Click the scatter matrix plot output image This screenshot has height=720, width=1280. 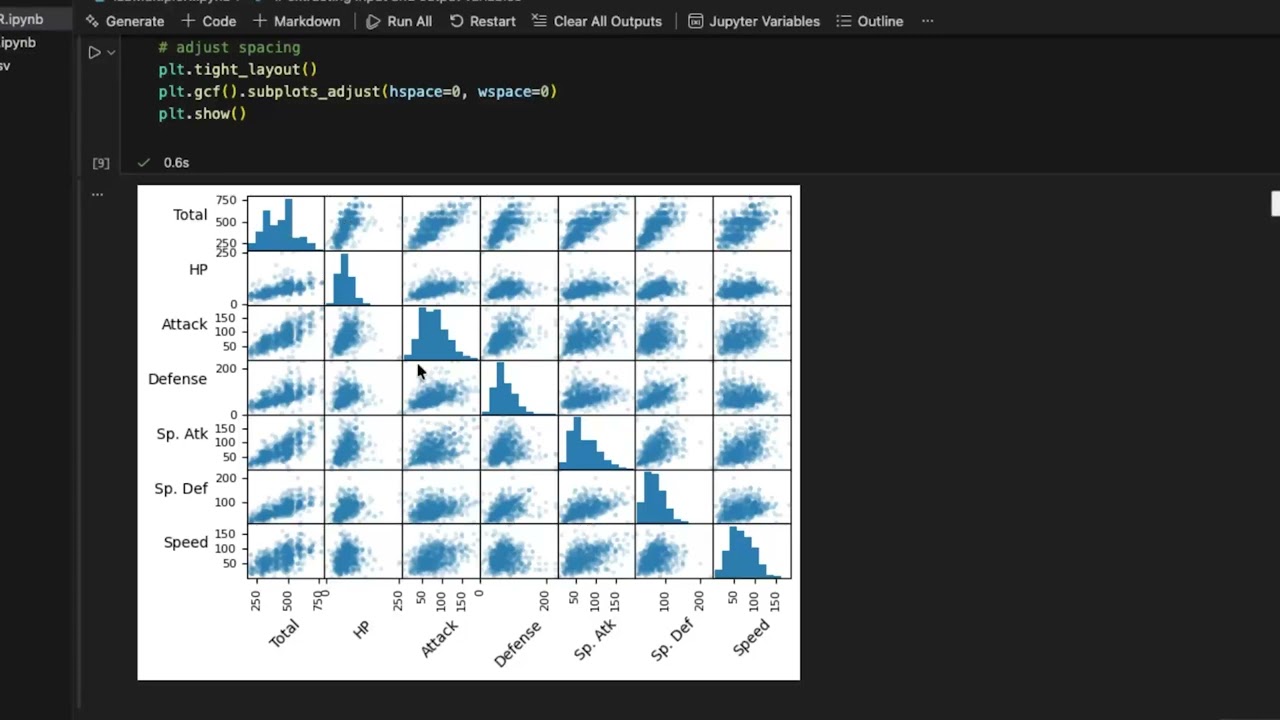468,432
